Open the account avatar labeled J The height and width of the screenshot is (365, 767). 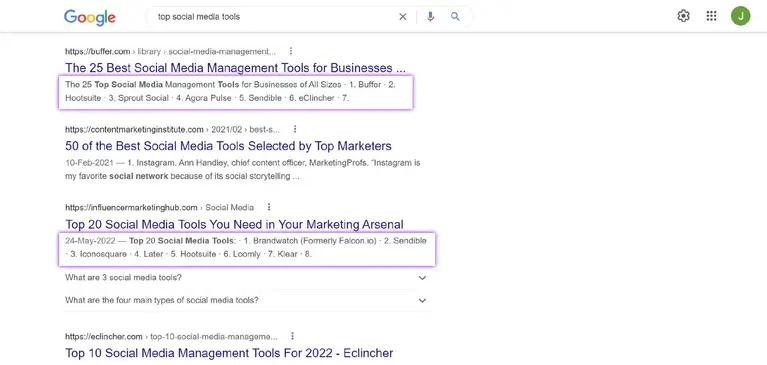click(x=741, y=16)
